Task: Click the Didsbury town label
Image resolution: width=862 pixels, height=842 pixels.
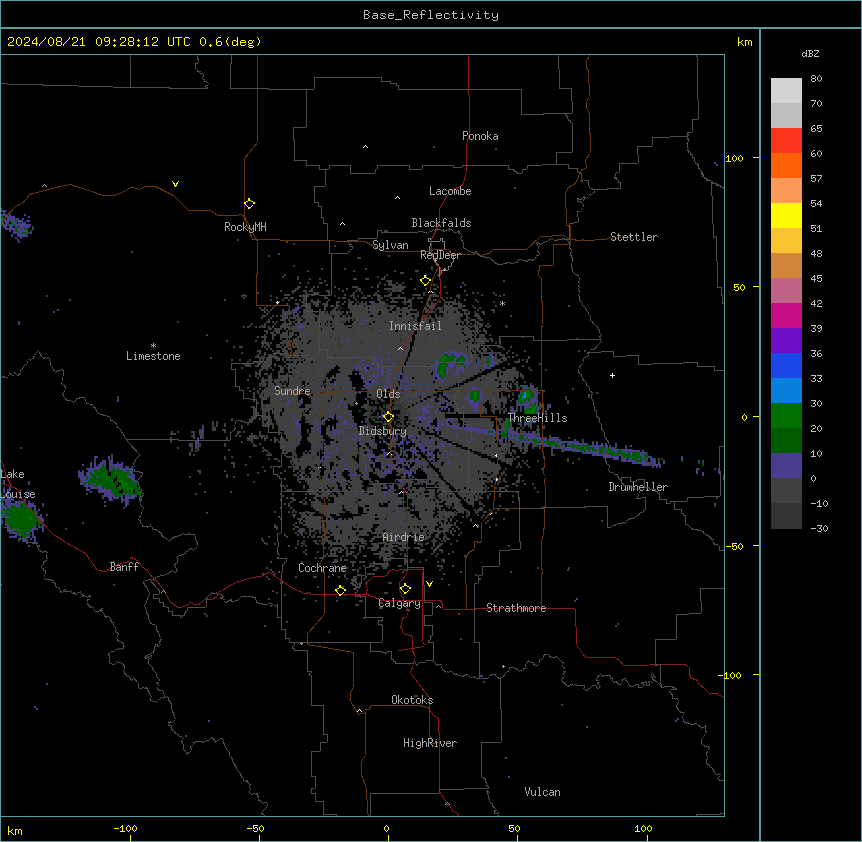Action: [383, 431]
